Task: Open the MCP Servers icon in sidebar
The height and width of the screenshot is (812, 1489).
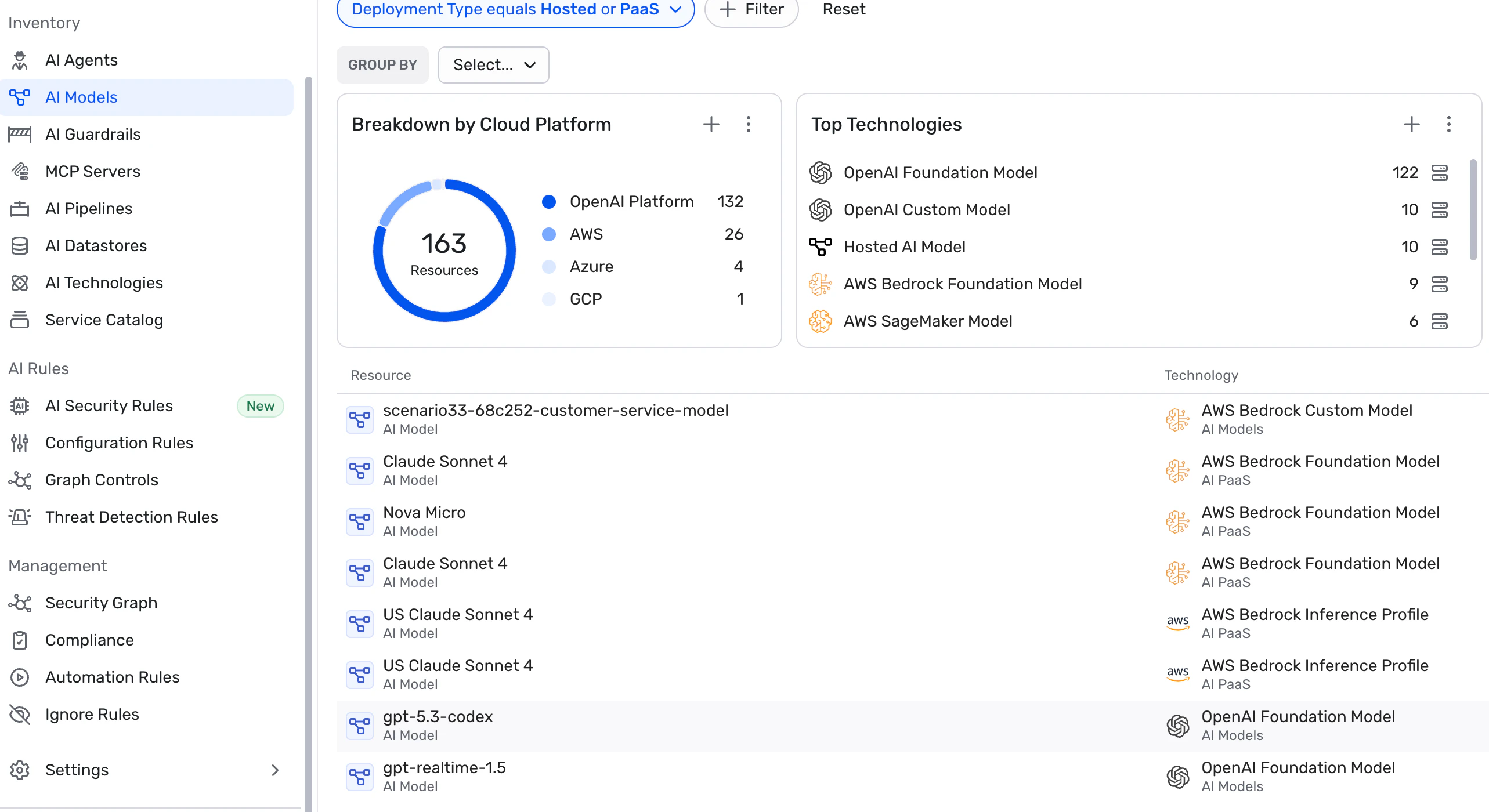Action: [x=20, y=172]
